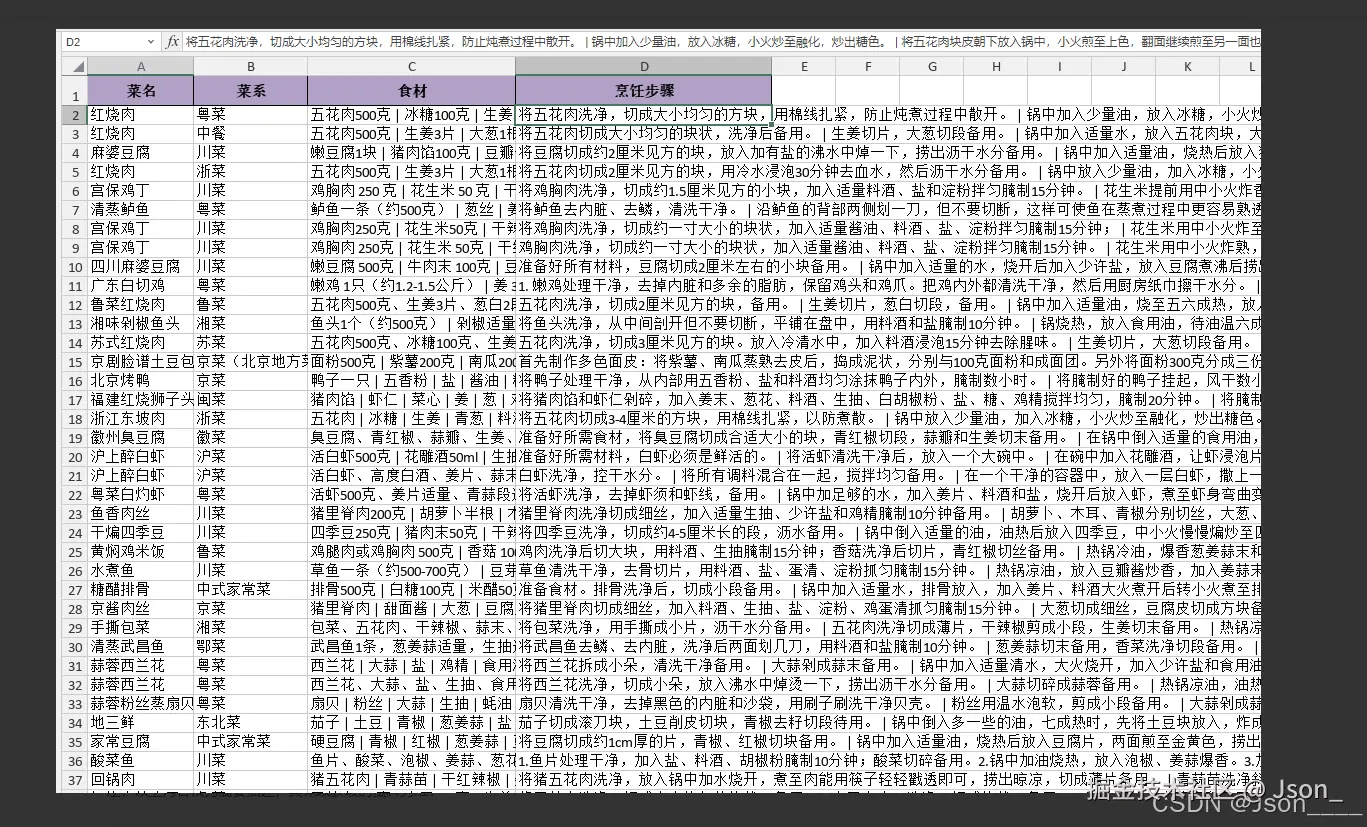Click the ingredients cell starting 茄子 | 土豆
The height and width of the screenshot is (827, 1367).
[412, 722]
